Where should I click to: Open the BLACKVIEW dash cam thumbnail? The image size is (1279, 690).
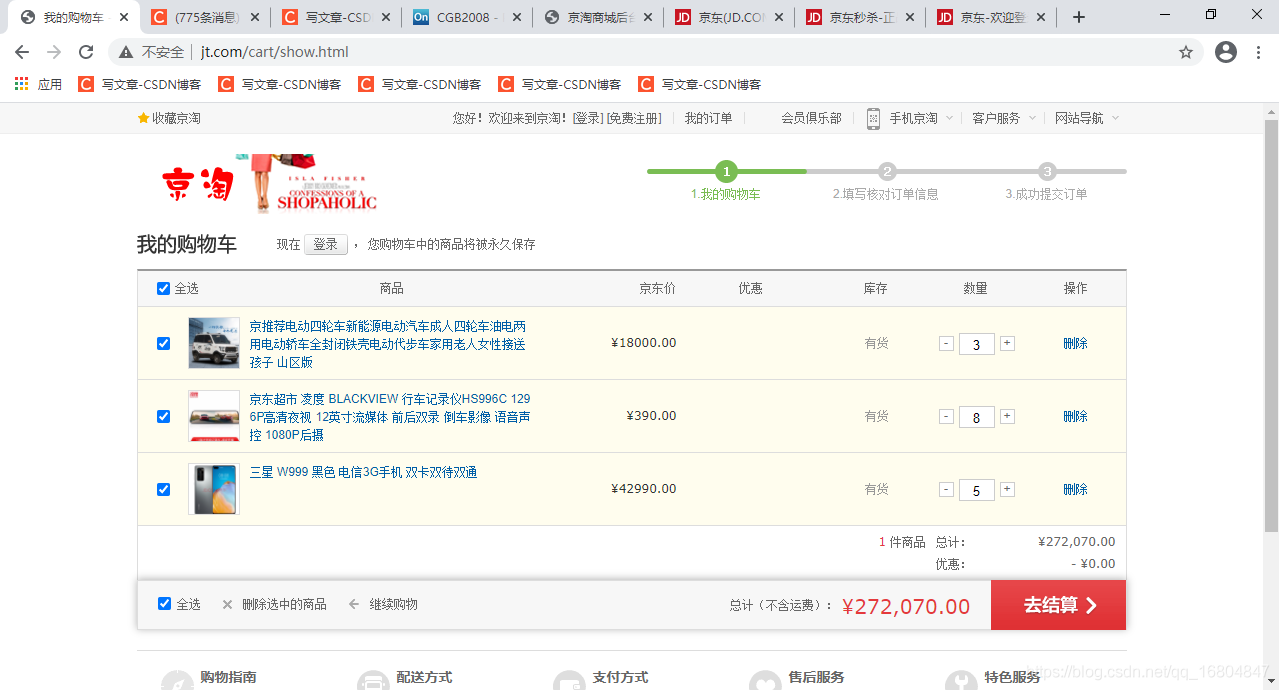point(214,416)
